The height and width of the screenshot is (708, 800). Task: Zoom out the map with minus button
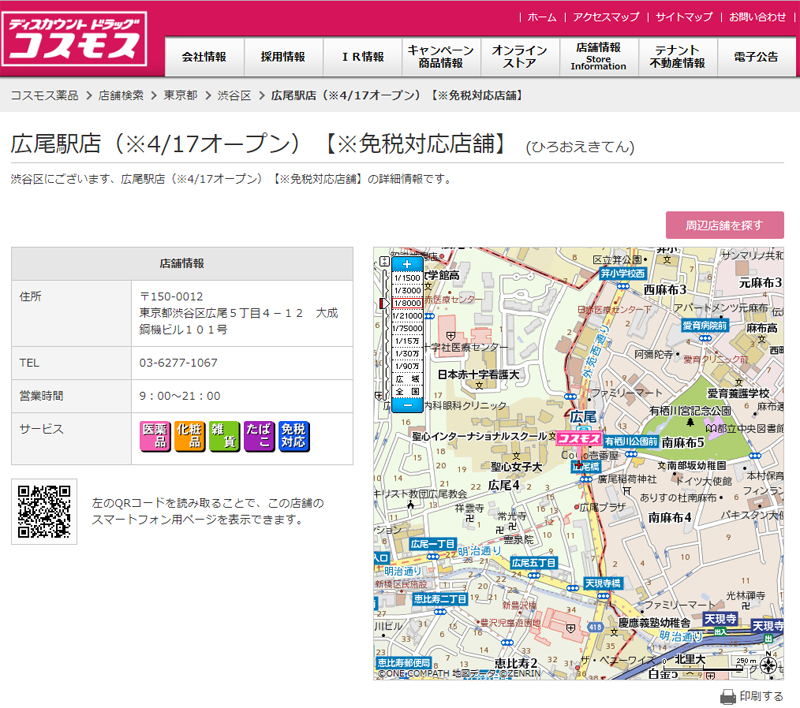(406, 405)
